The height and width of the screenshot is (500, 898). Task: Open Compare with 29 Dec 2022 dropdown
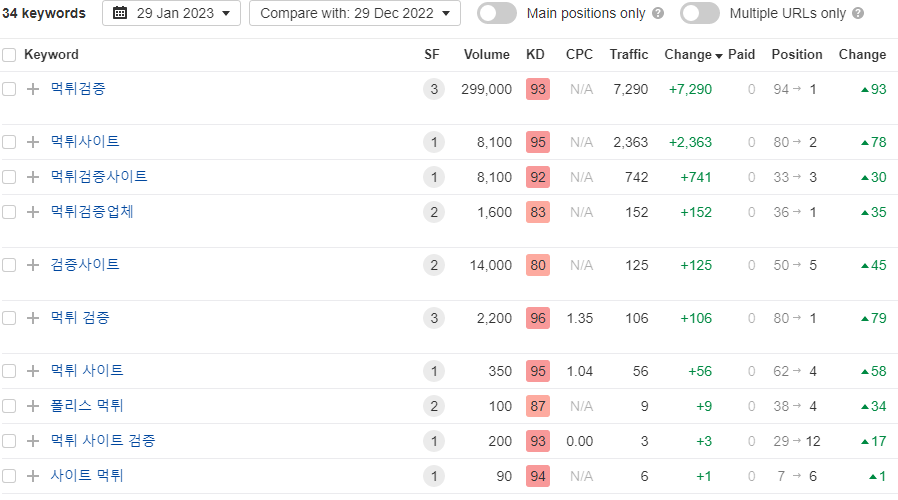point(354,14)
